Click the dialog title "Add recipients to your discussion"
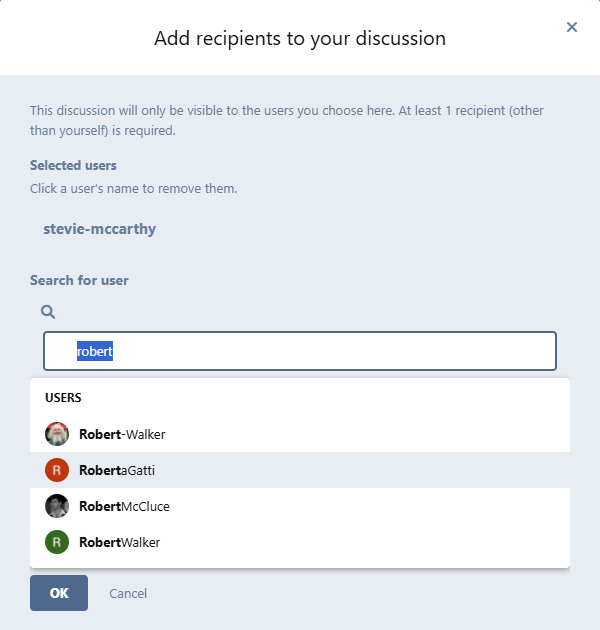This screenshot has height=630, width=600. pyautogui.click(x=300, y=39)
